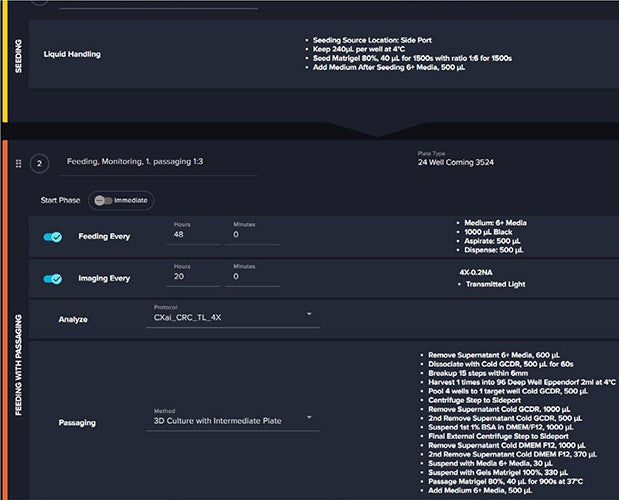619x500 pixels.
Task: Select the Liquid Handling label
Action: (72, 54)
